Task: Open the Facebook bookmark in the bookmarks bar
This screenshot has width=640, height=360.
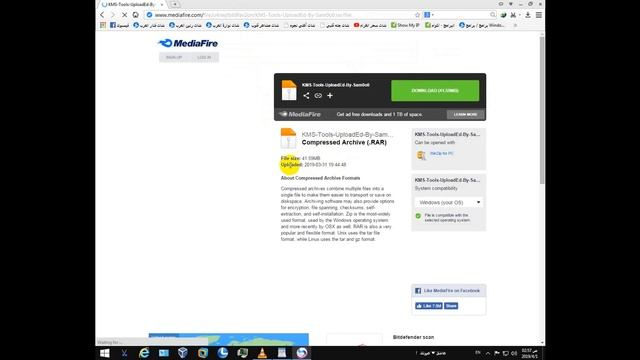Action: coord(120,25)
